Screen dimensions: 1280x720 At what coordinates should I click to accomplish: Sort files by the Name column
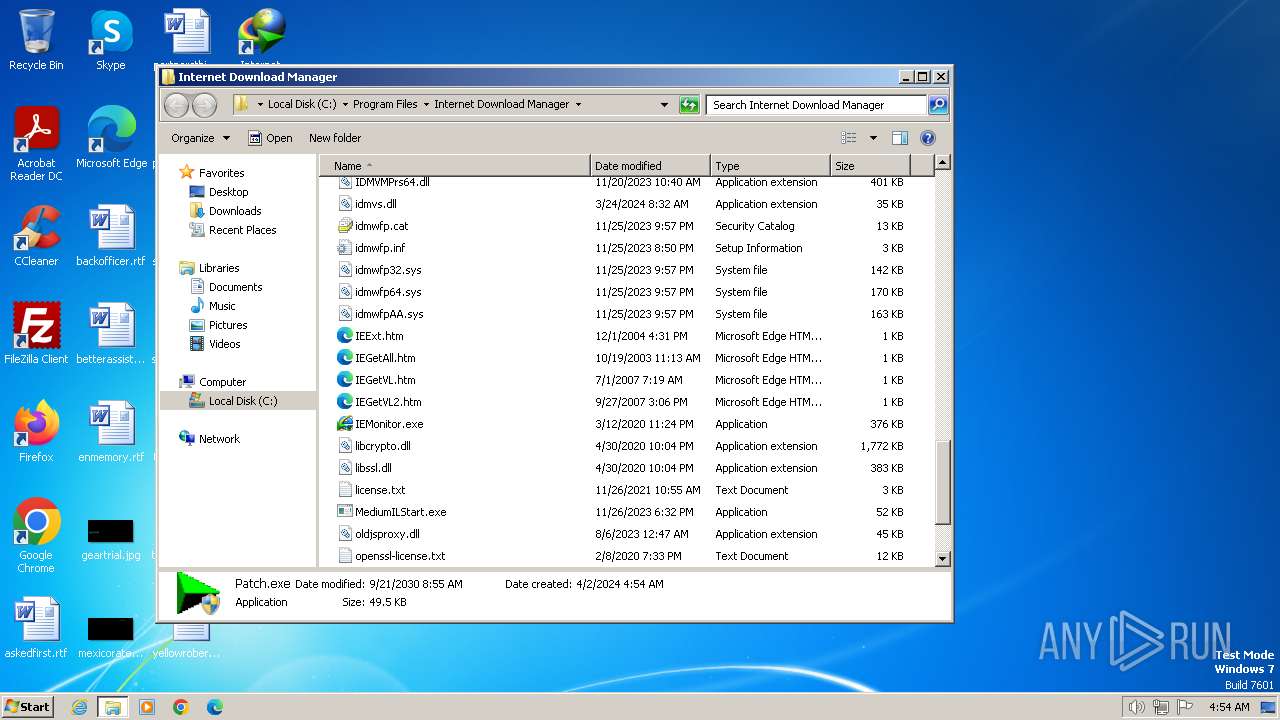(456, 166)
